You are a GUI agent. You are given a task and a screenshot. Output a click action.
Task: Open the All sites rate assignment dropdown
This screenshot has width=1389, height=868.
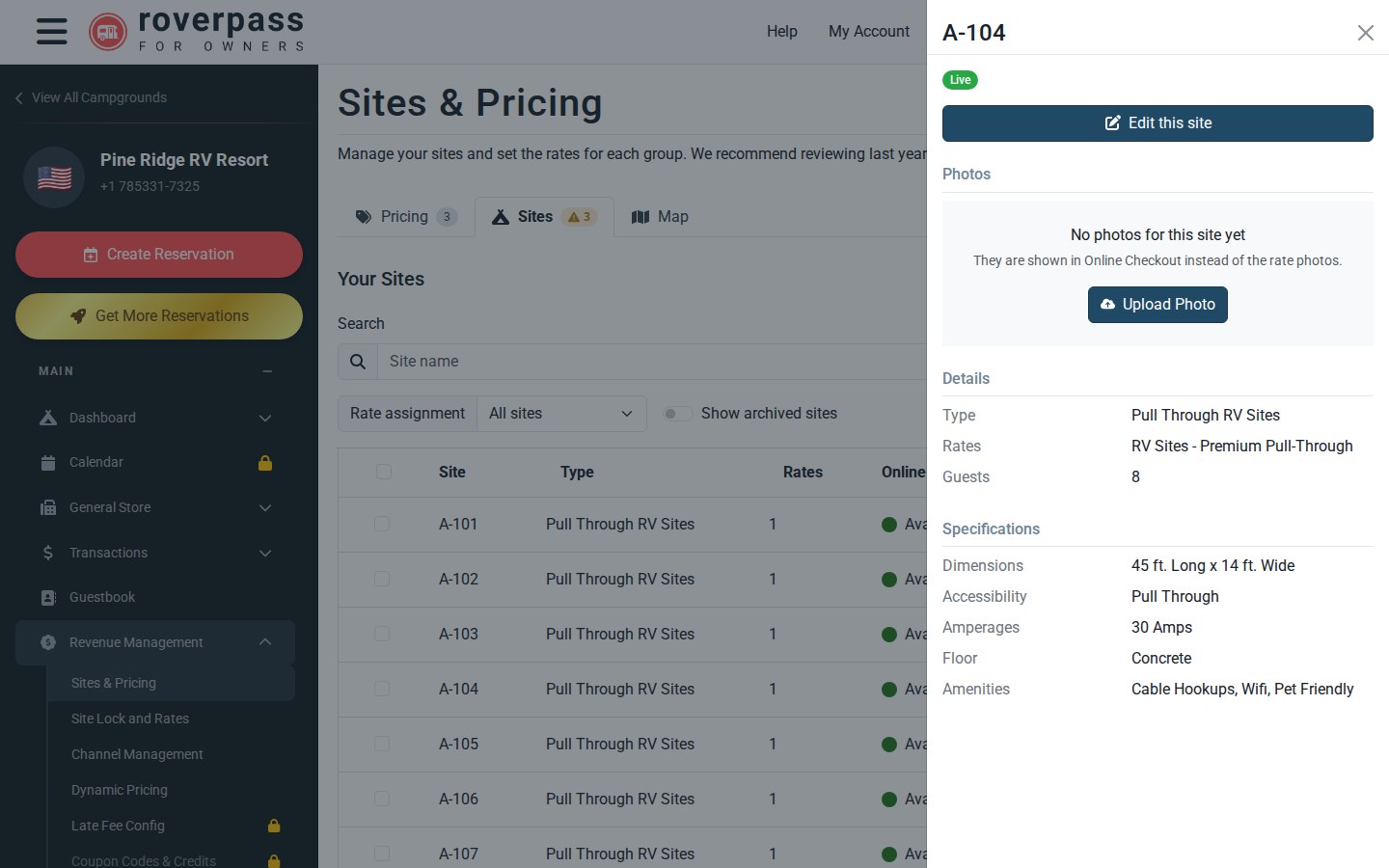point(561,414)
